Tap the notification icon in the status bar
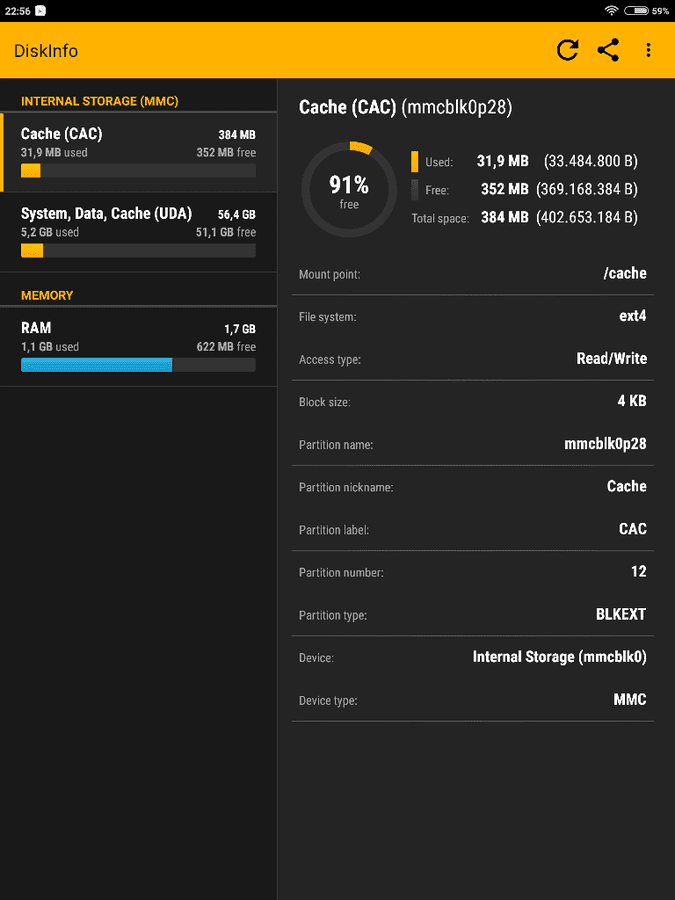The image size is (675, 900). 40,10
